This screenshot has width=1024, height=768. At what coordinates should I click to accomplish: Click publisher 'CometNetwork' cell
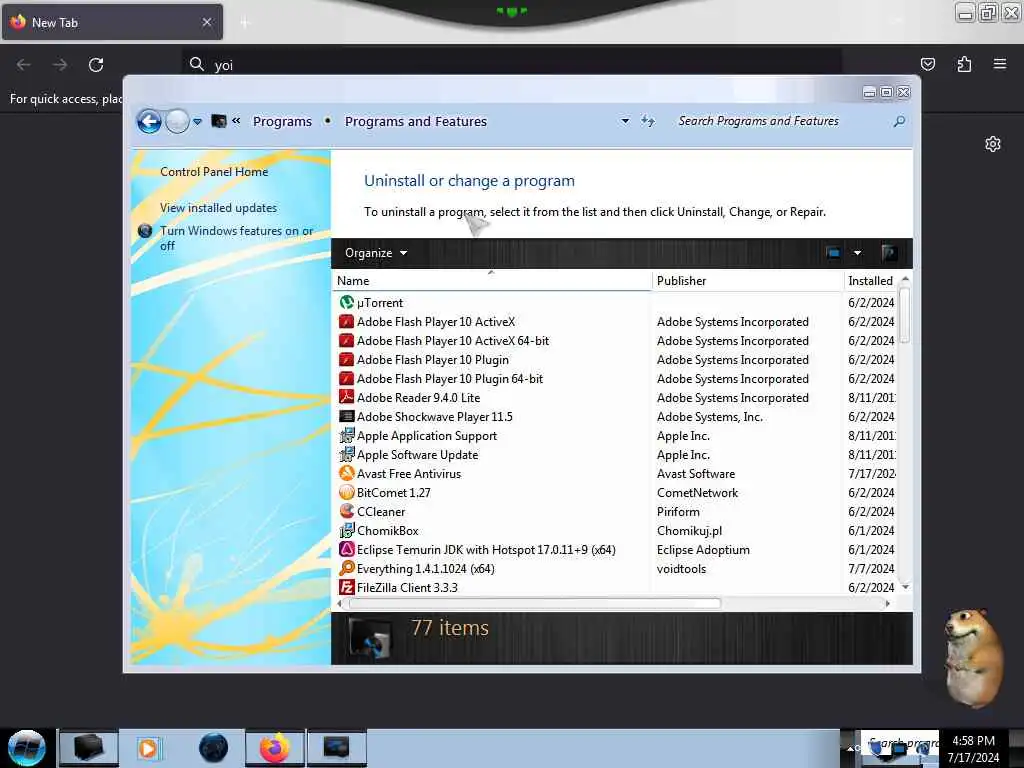697,492
